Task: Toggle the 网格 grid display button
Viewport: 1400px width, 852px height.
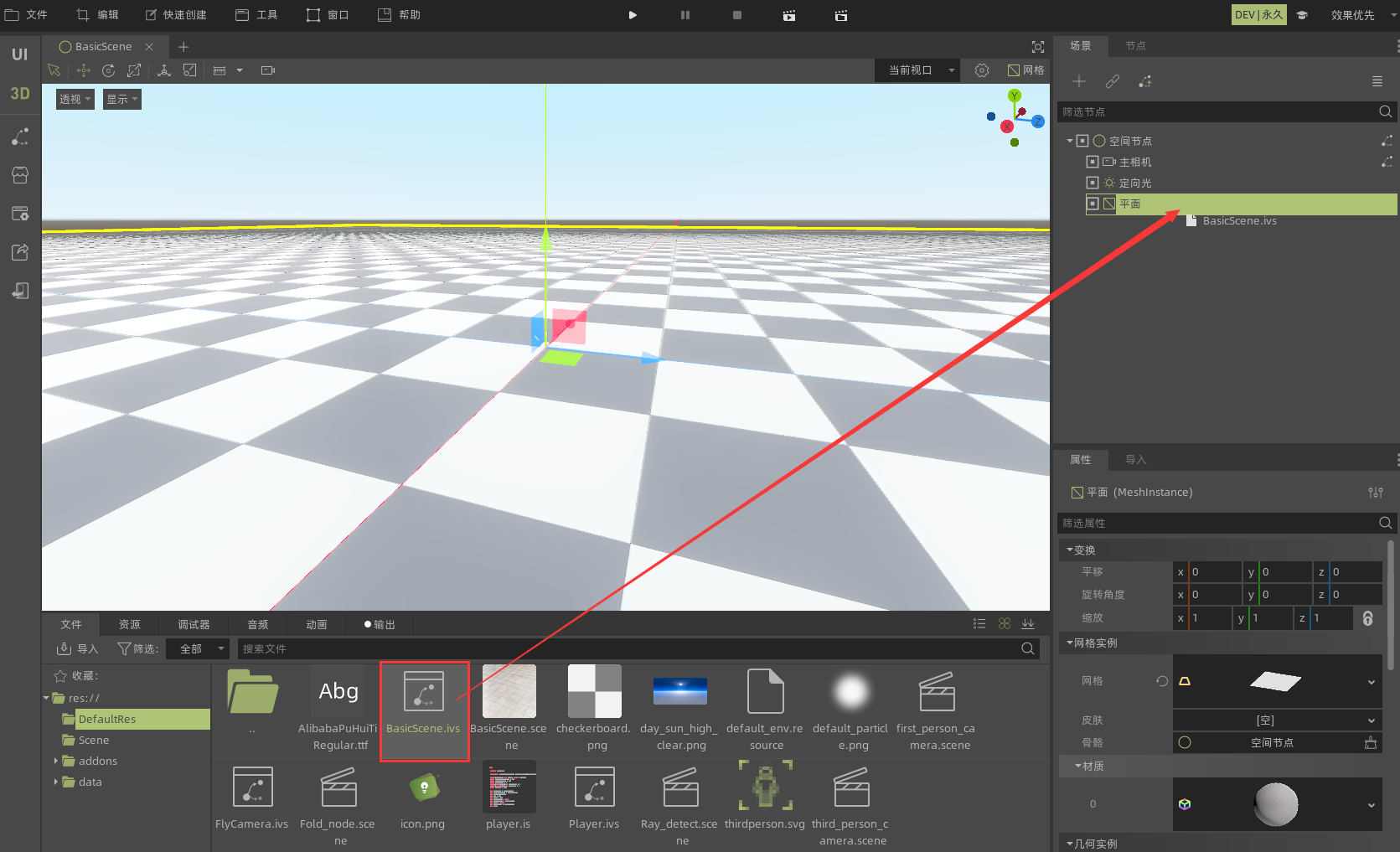Action: (1025, 70)
